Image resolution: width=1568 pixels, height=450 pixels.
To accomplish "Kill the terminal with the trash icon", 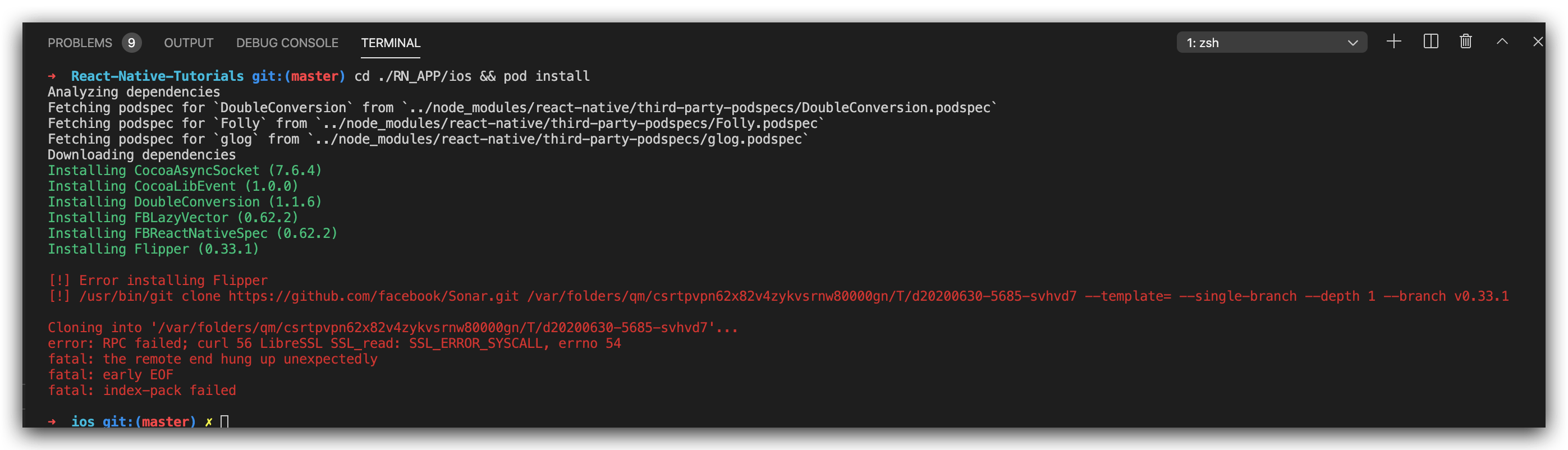I will pos(1466,42).
